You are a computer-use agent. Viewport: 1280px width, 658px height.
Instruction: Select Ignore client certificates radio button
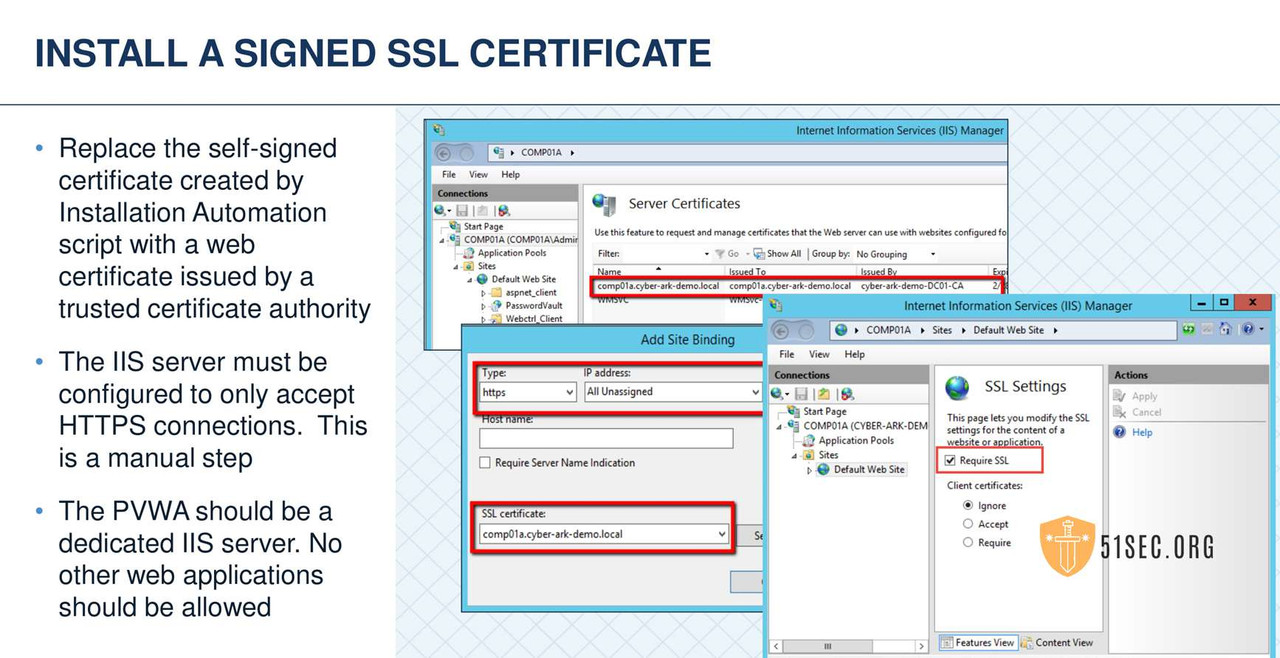click(x=968, y=506)
